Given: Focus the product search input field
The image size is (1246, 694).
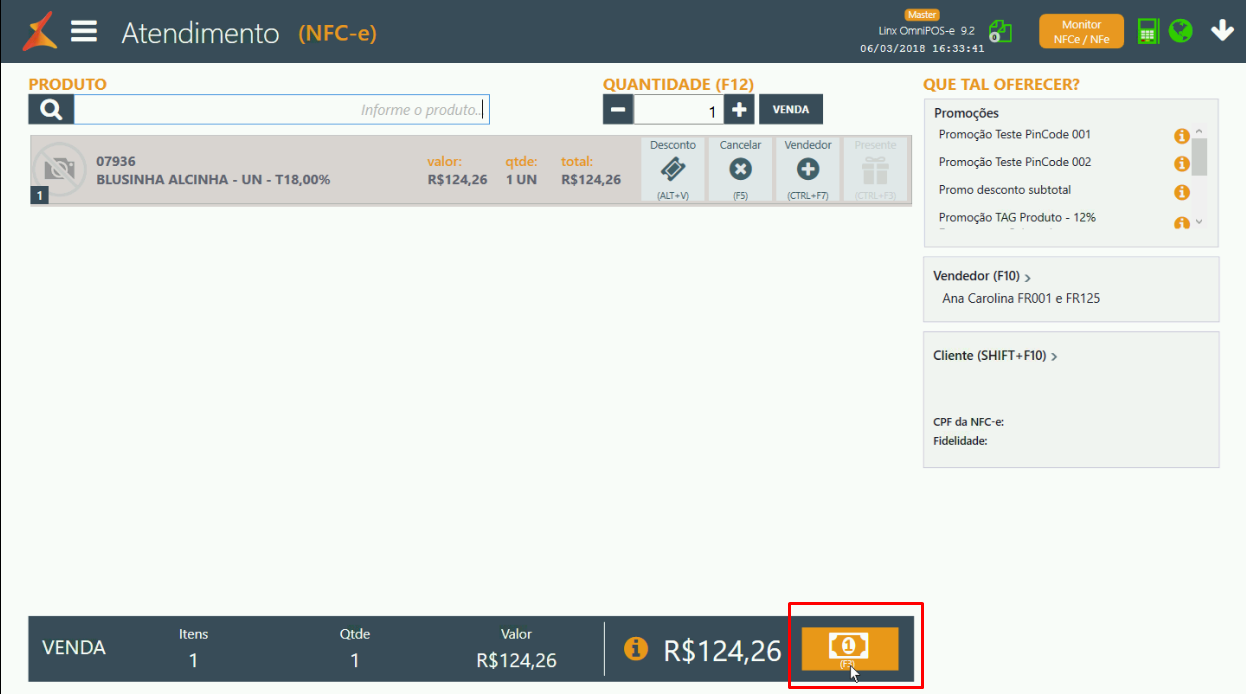Looking at the screenshot, I should [x=282, y=110].
